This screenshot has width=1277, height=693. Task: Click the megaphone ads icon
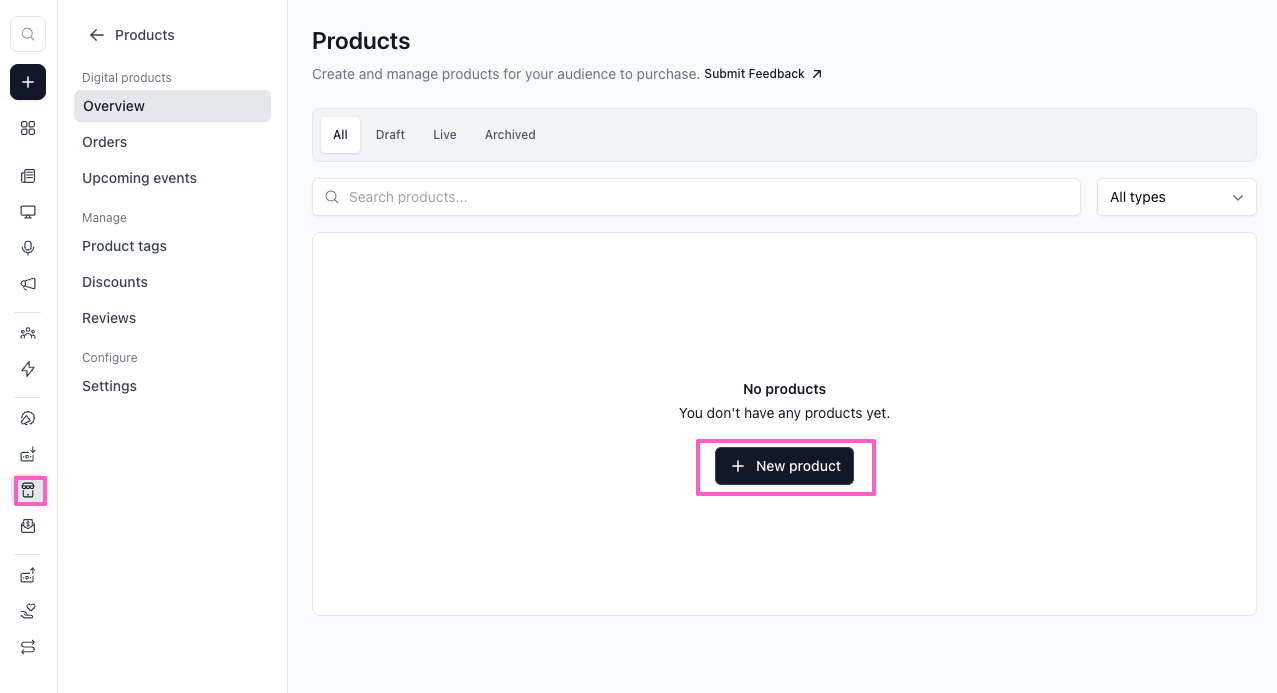tap(28, 284)
